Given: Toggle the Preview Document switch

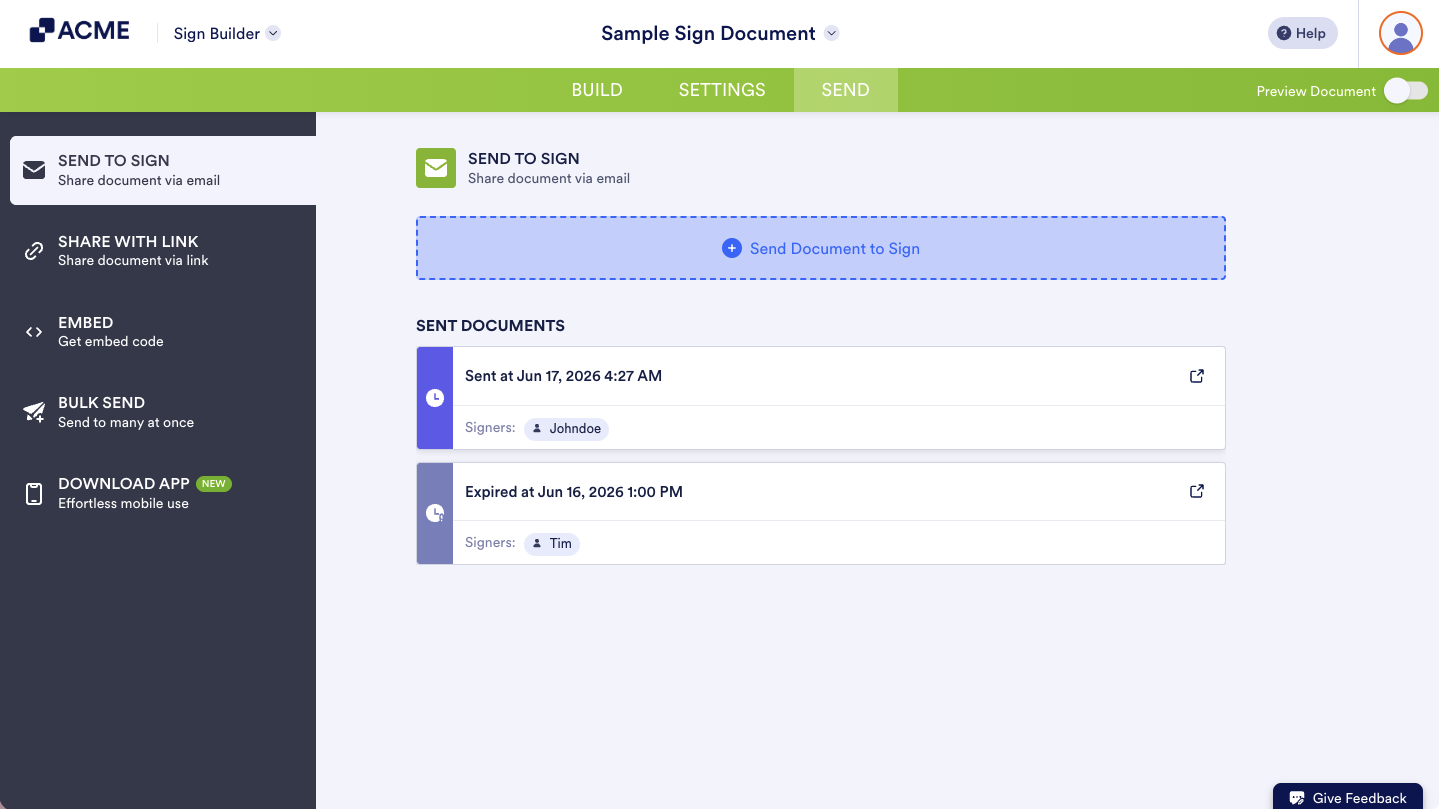Looking at the screenshot, I should [1405, 91].
